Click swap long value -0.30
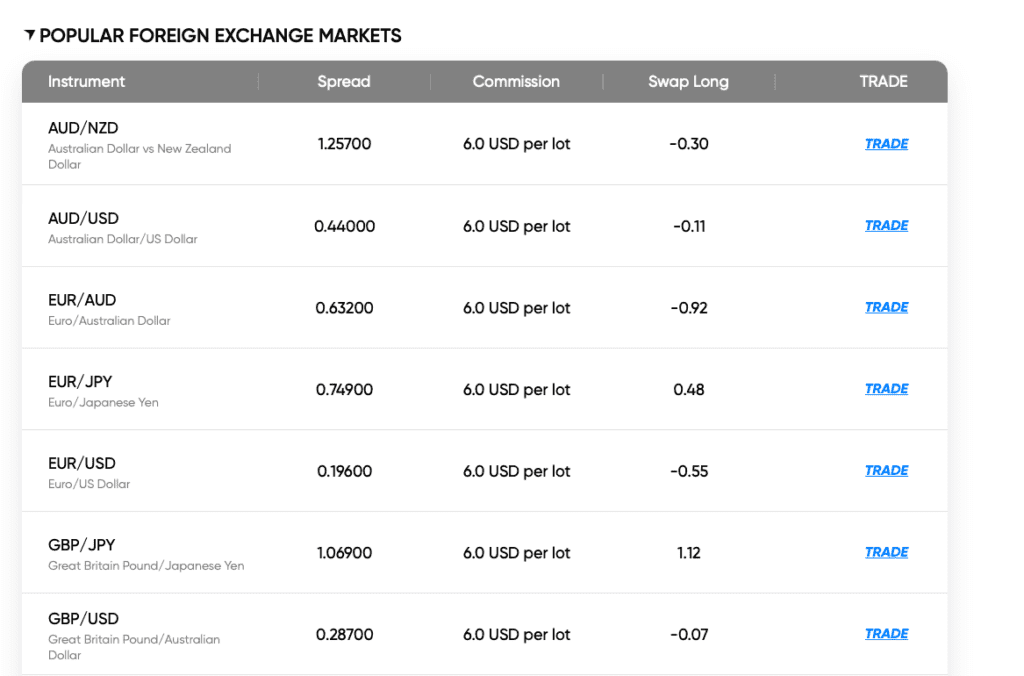1024x676 pixels. point(688,144)
